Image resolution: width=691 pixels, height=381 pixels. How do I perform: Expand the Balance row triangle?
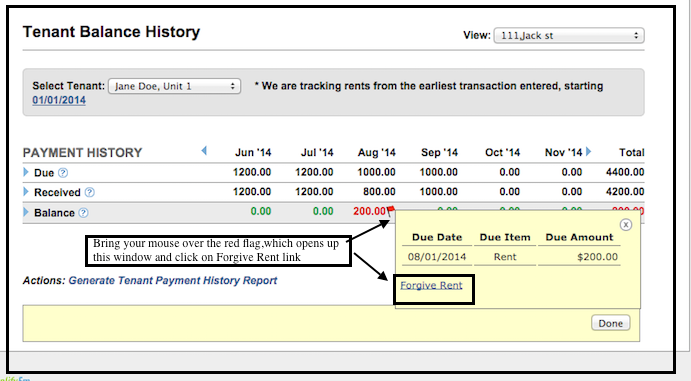pyautogui.click(x=26, y=212)
